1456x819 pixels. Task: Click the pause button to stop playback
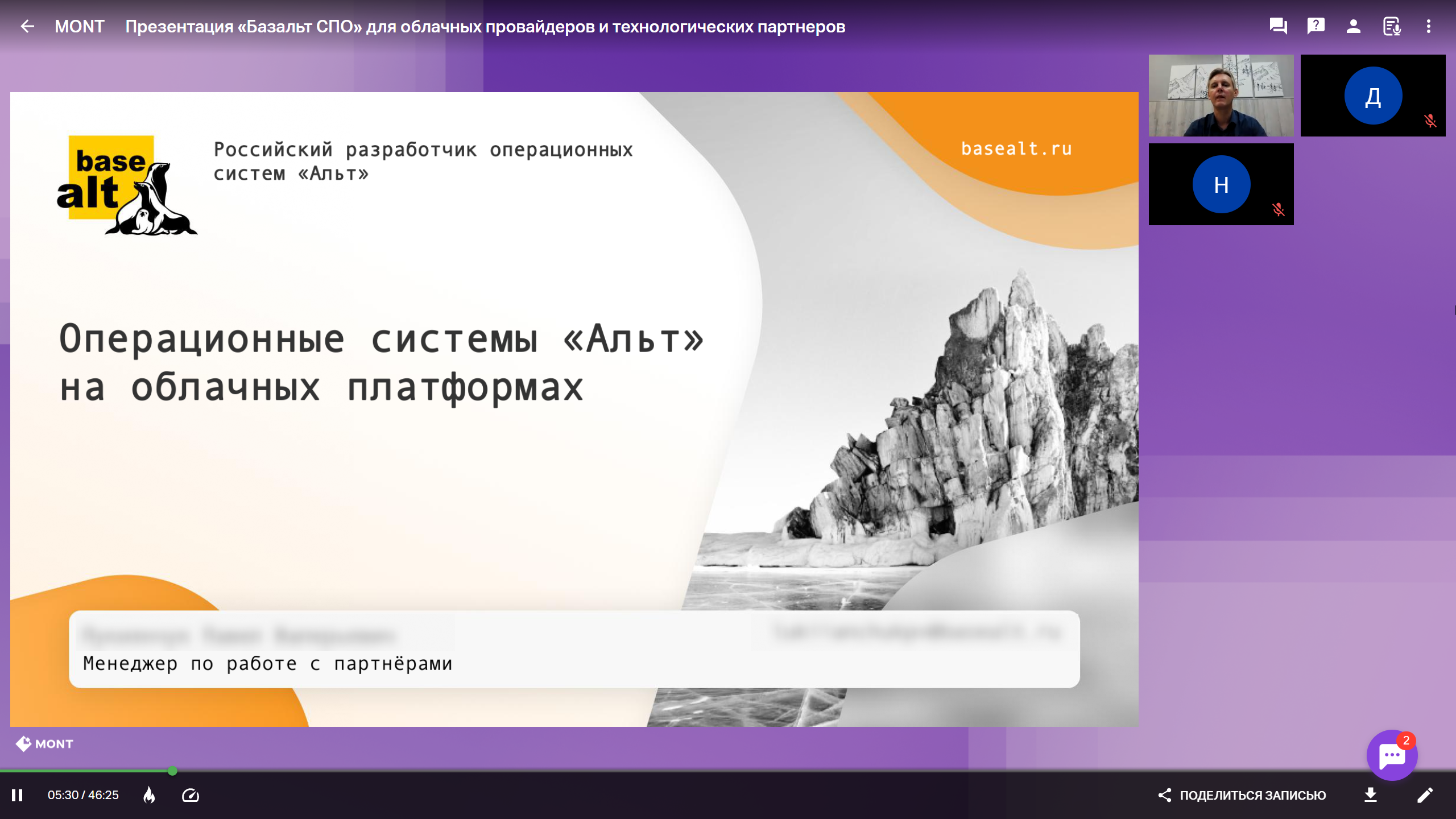point(18,795)
